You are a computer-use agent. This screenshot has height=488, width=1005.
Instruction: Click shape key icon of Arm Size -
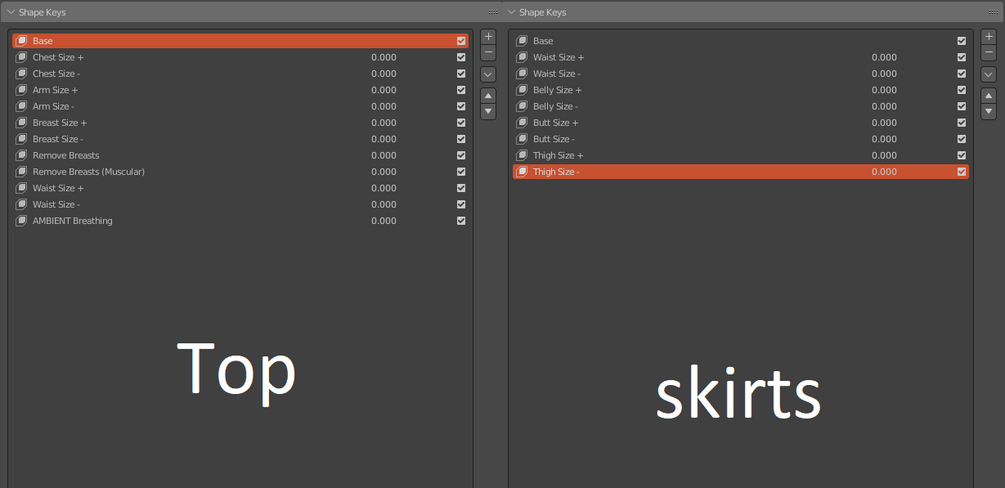[x=21, y=106]
